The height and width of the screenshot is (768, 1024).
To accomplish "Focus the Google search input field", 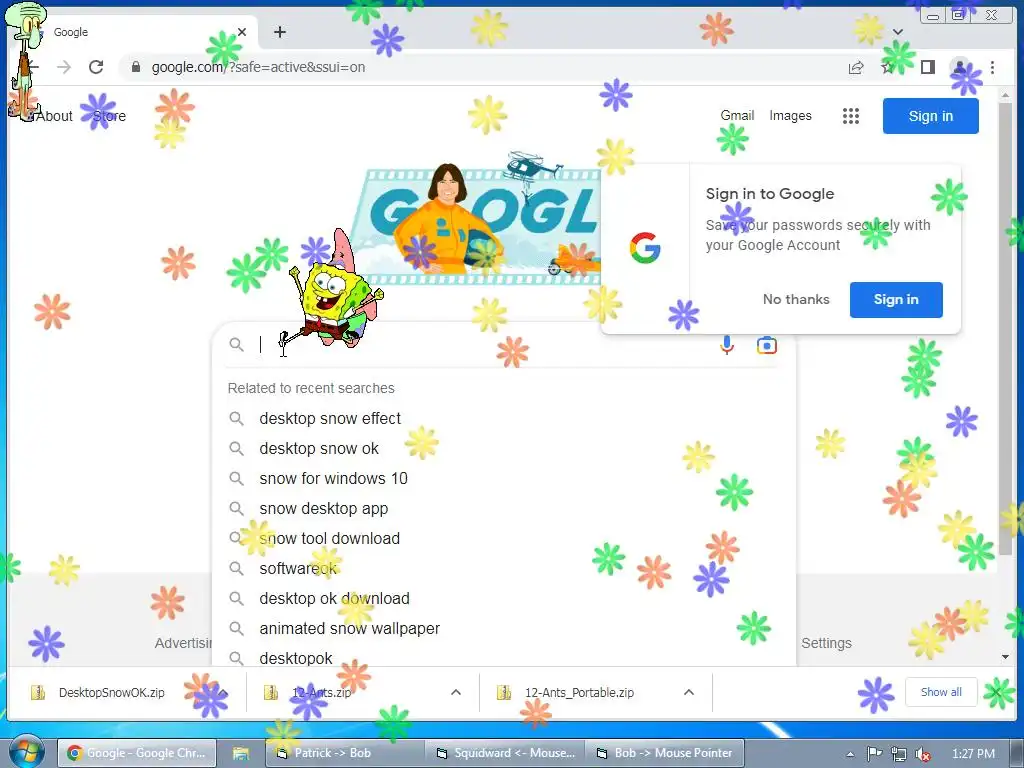I will pyautogui.click(x=483, y=345).
